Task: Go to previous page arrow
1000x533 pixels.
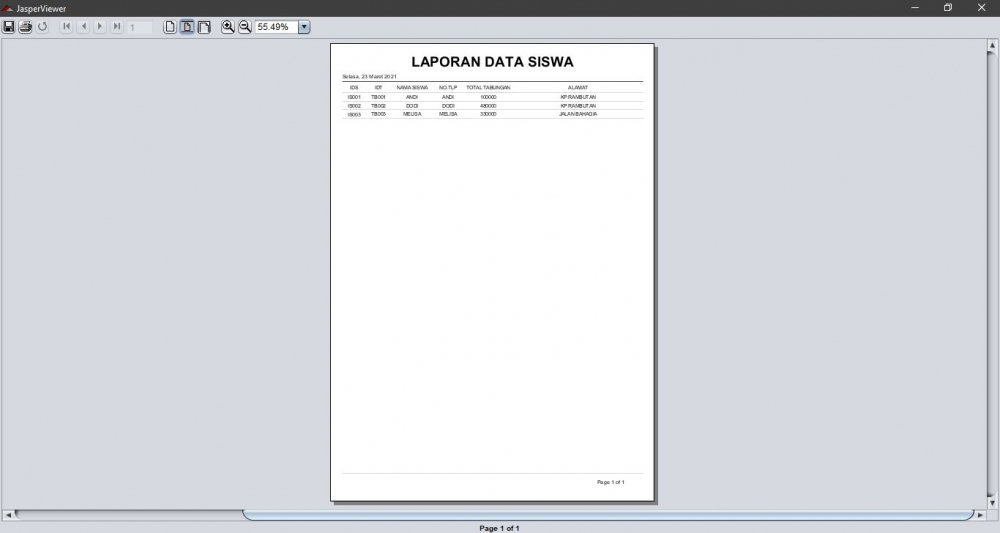Action: coord(84,27)
